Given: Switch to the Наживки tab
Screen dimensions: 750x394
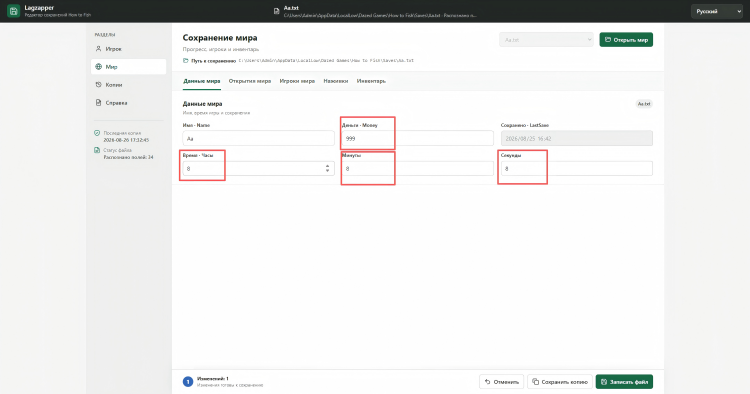Looking at the screenshot, I should coord(336,81).
